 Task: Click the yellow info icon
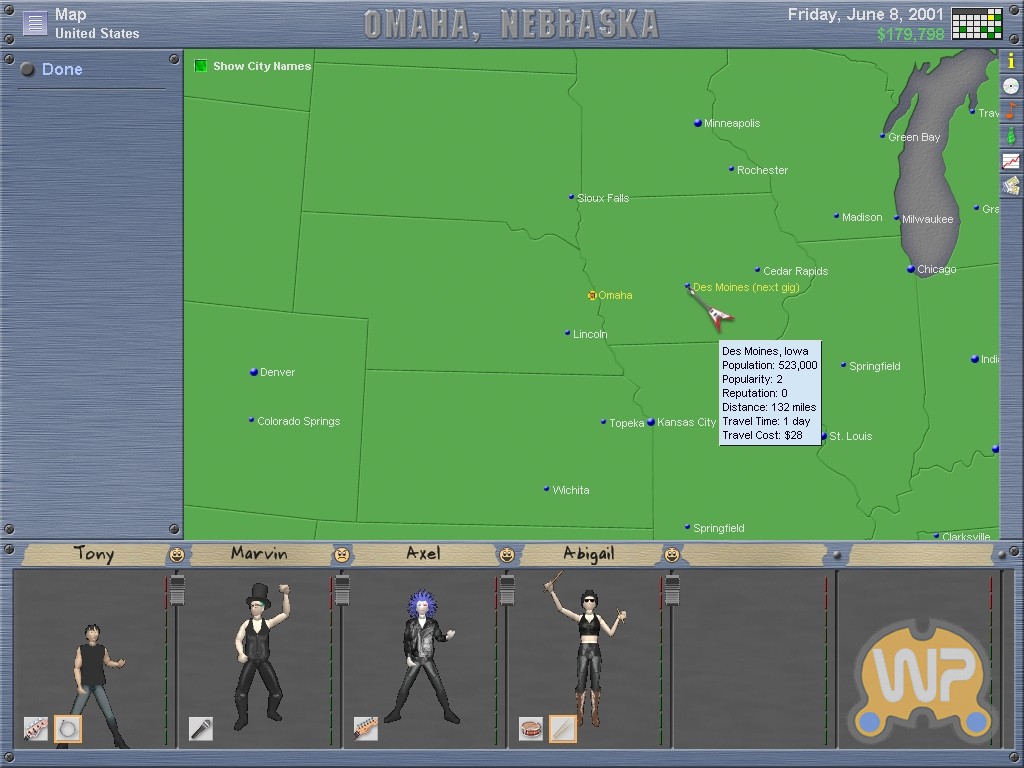[x=1011, y=61]
